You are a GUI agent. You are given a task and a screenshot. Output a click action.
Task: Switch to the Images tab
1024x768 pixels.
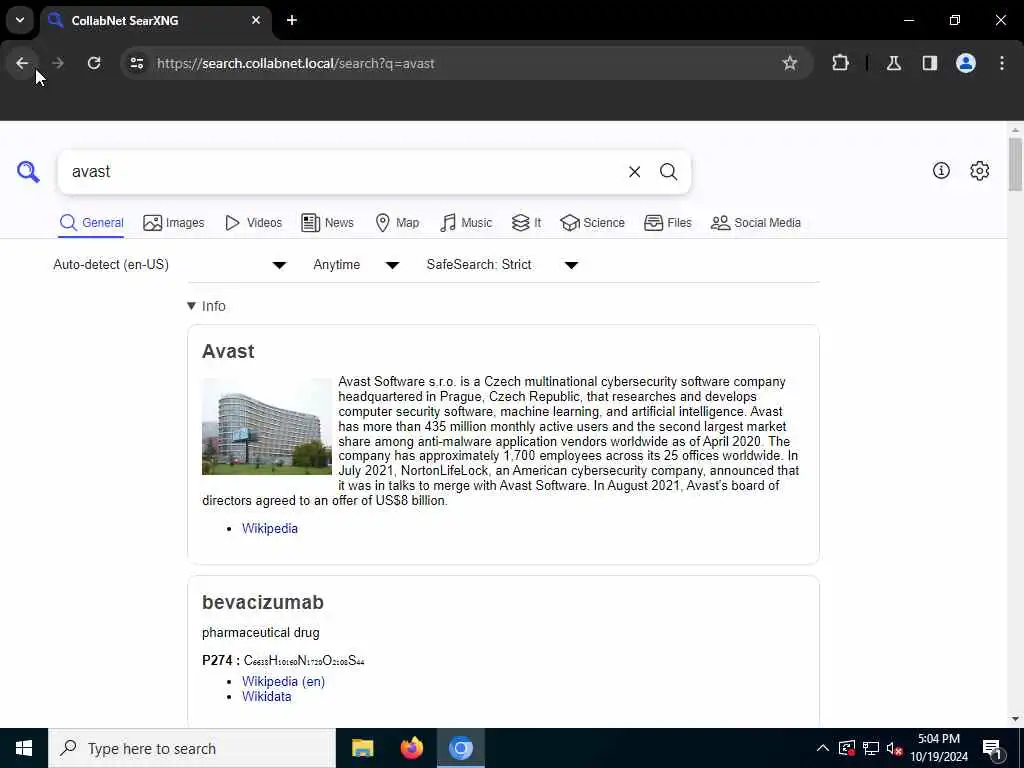click(x=174, y=223)
